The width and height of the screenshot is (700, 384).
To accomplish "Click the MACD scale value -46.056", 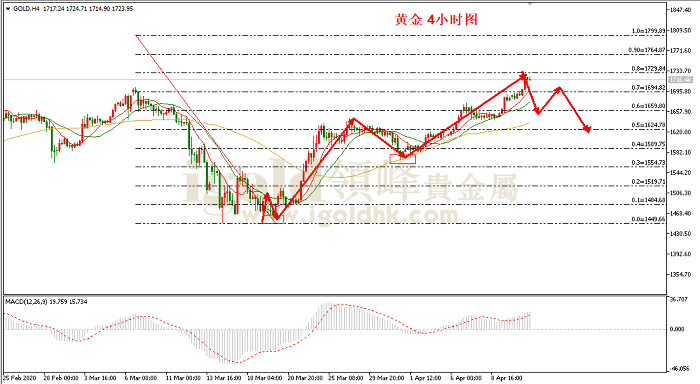I will [x=680, y=369].
